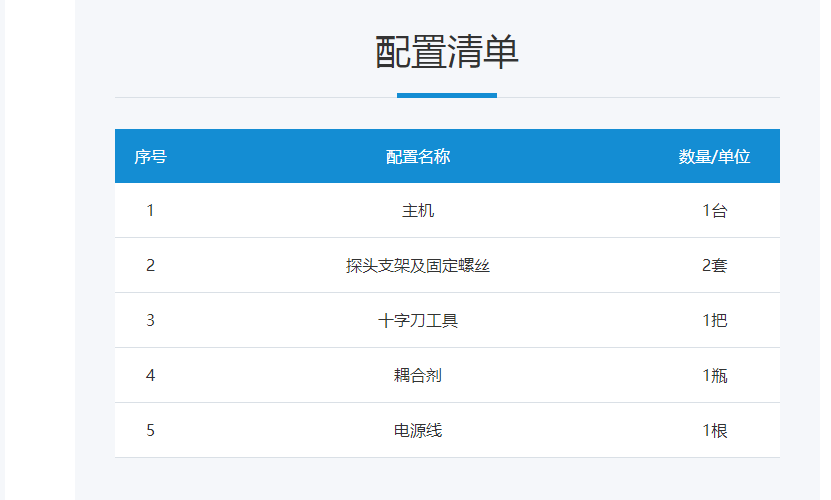Select the serial number cell of the 十字刀工具 row

tap(151, 320)
